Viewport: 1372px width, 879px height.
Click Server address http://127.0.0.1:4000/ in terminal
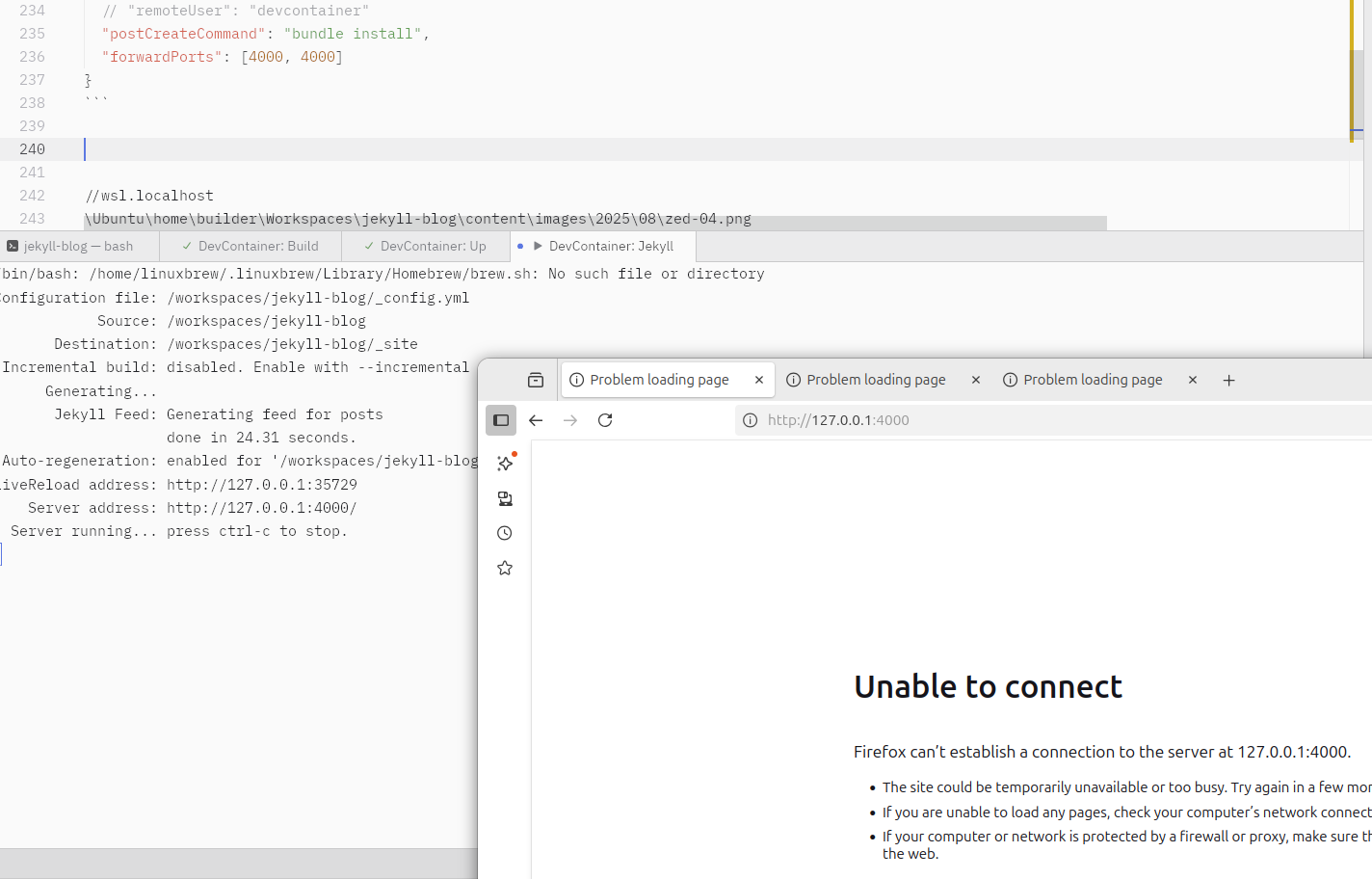[x=262, y=508]
